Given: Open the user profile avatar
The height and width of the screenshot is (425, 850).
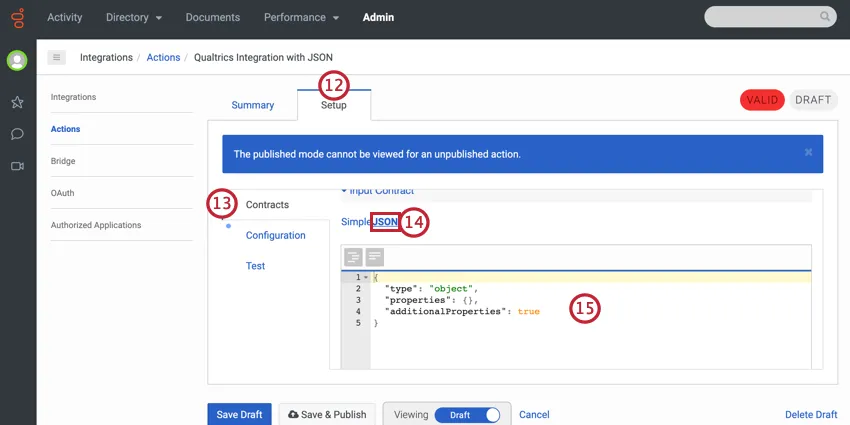Looking at the screenshot, I should [17, 61].
